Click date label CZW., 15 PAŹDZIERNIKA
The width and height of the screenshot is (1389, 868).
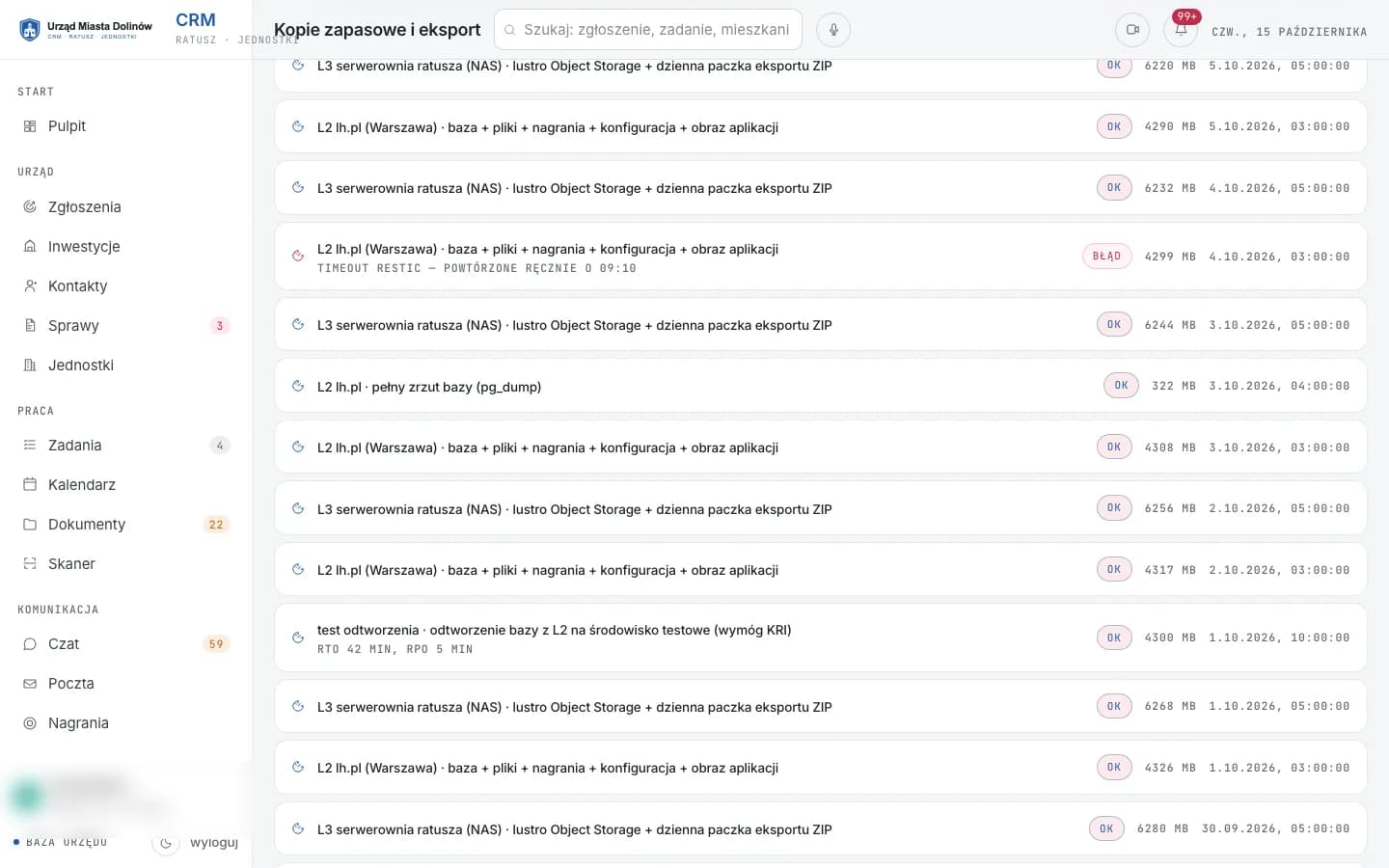[1290, 32]
